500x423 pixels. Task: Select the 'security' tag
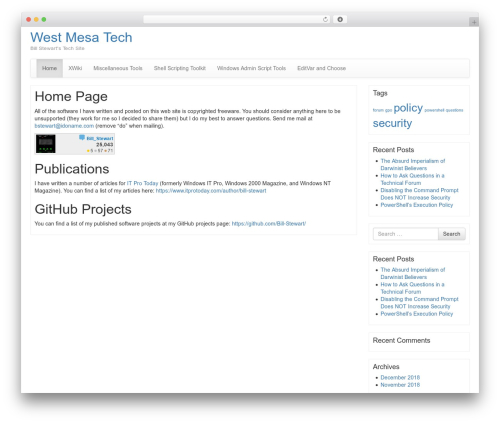[392, 123]
